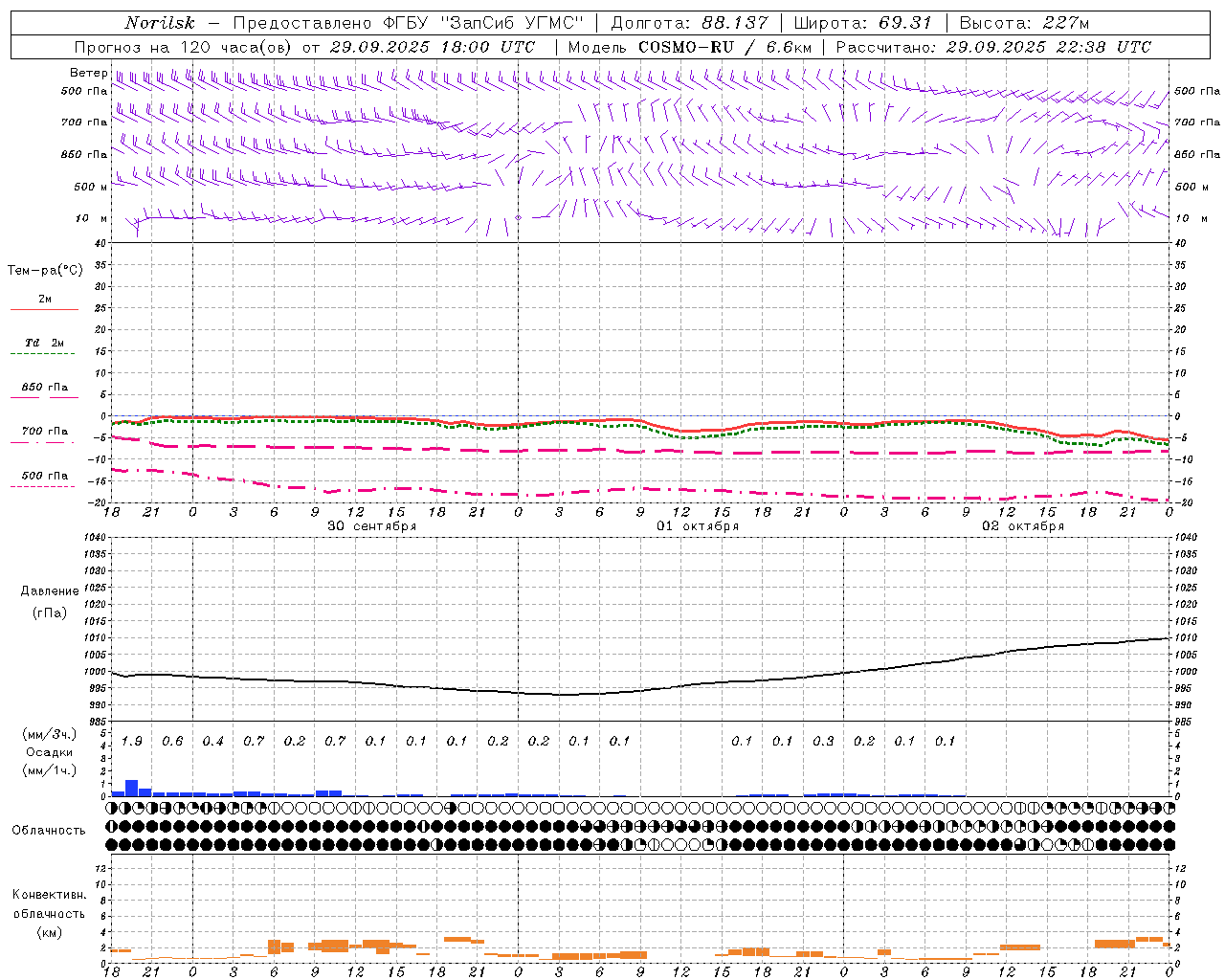Click the Ветер panel label
The image size is (1225, 980).
pos(88,73)
